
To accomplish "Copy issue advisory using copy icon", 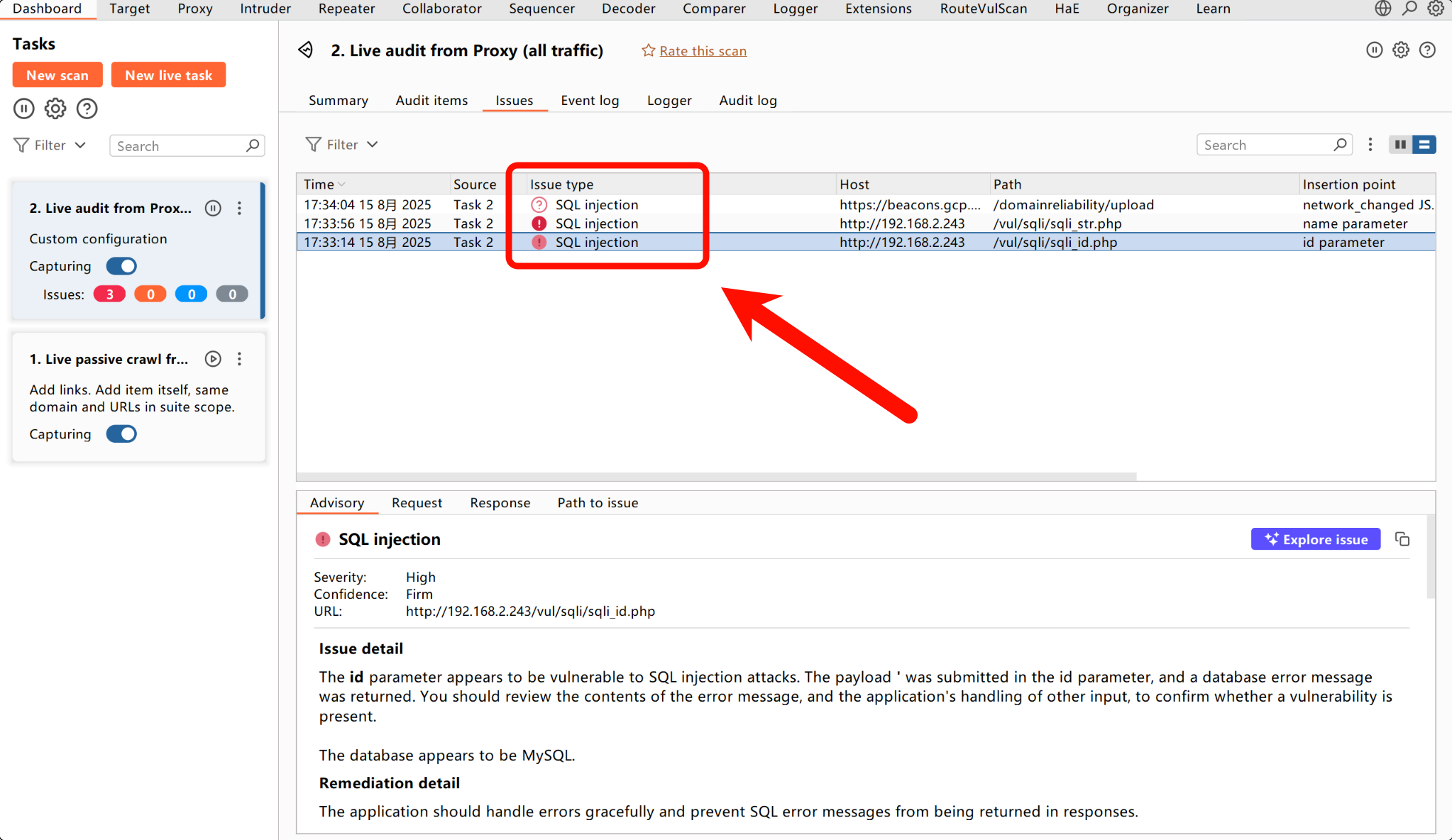I will (x=1402, y=539).
